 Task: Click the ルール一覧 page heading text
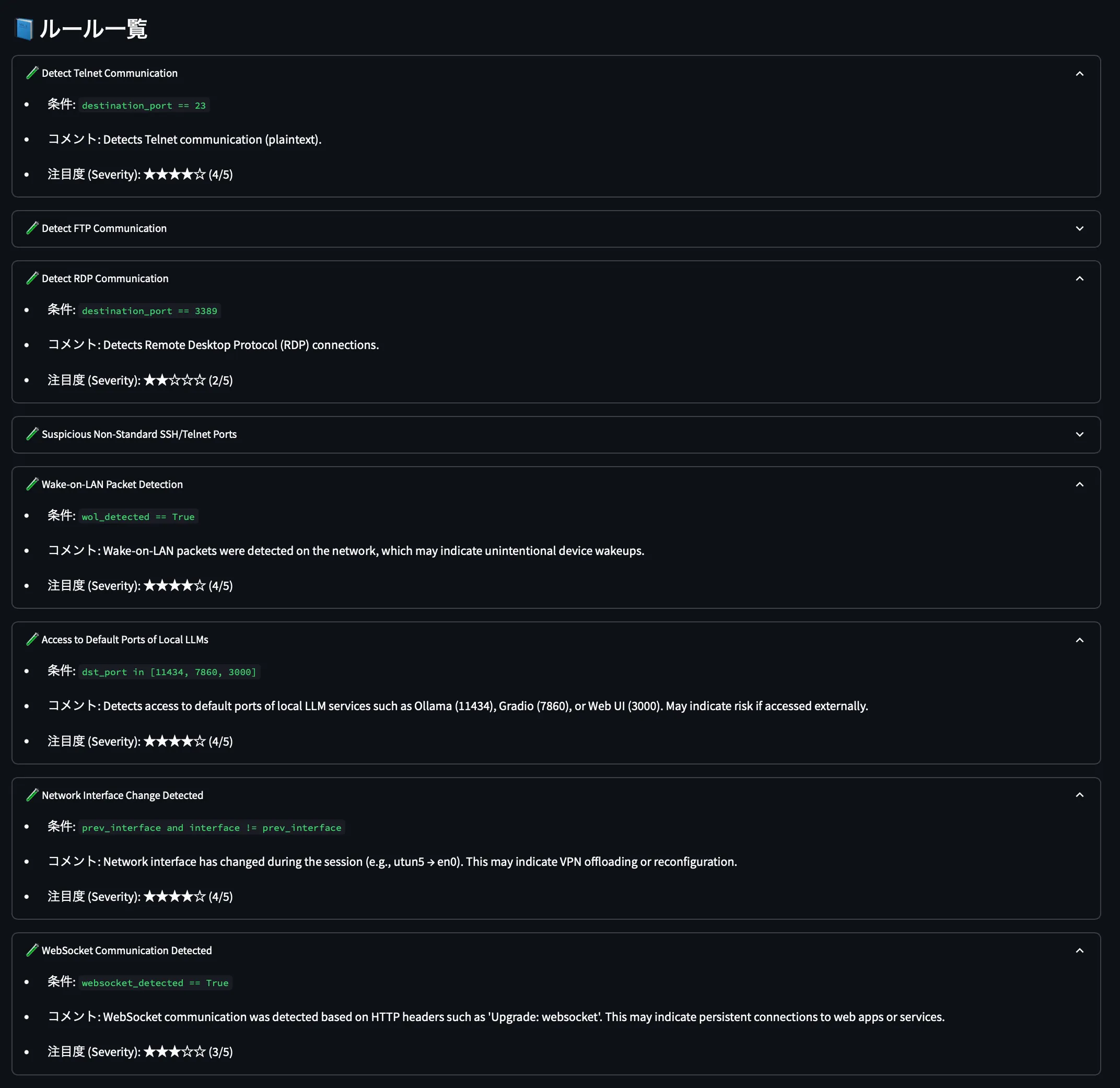[93, 29]
